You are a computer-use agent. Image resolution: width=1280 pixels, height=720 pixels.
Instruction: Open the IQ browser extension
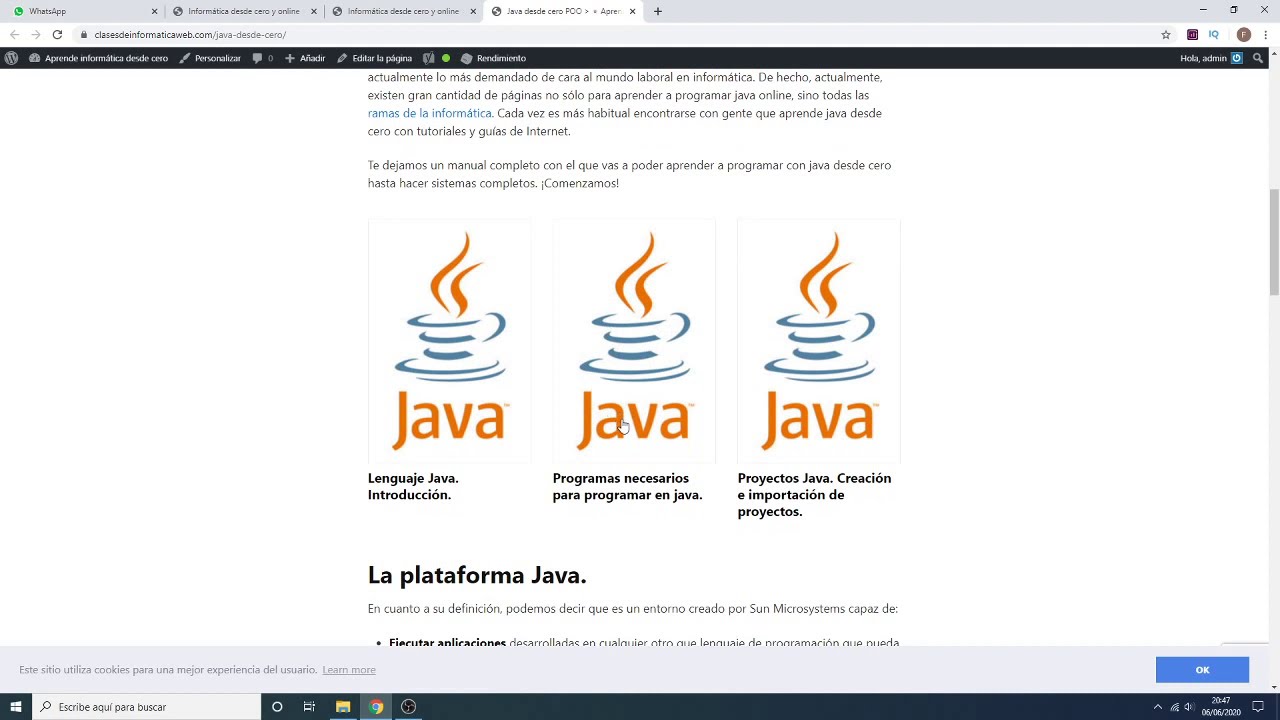click(1214, 34)
